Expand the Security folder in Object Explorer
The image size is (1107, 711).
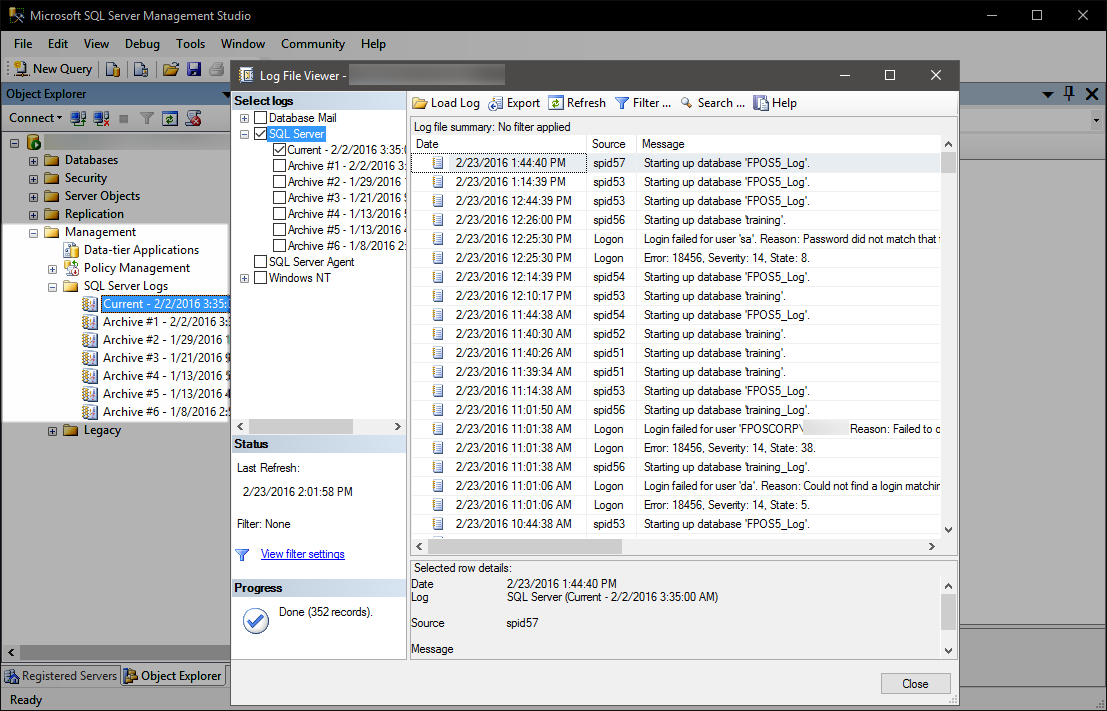point(33,179)
